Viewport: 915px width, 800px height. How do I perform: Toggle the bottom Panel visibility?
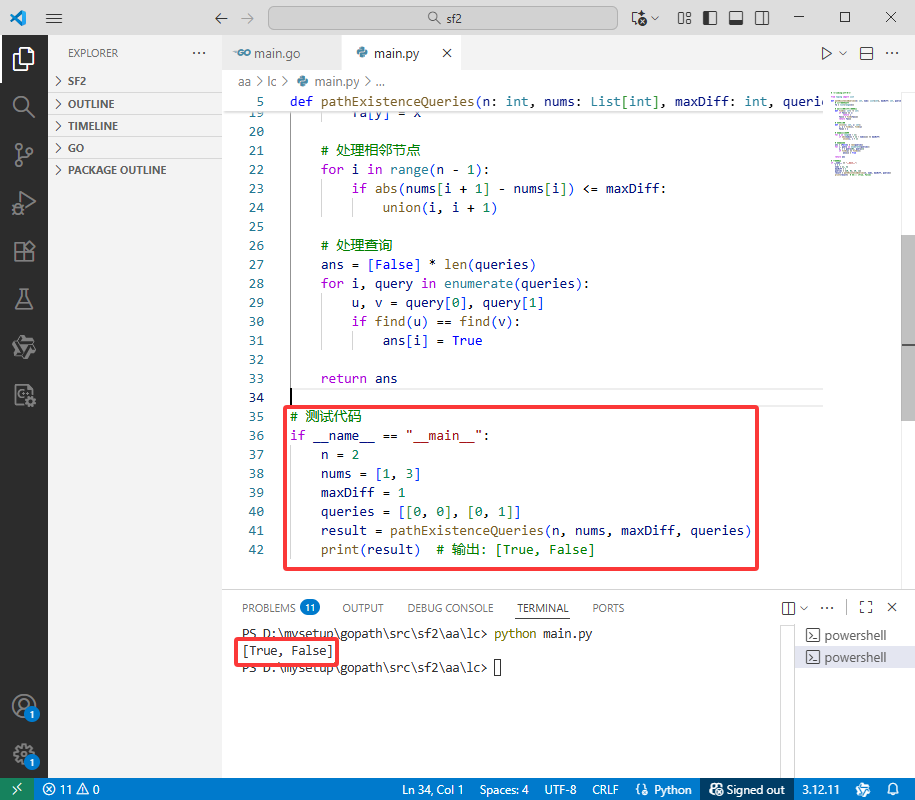coord(736,18)
